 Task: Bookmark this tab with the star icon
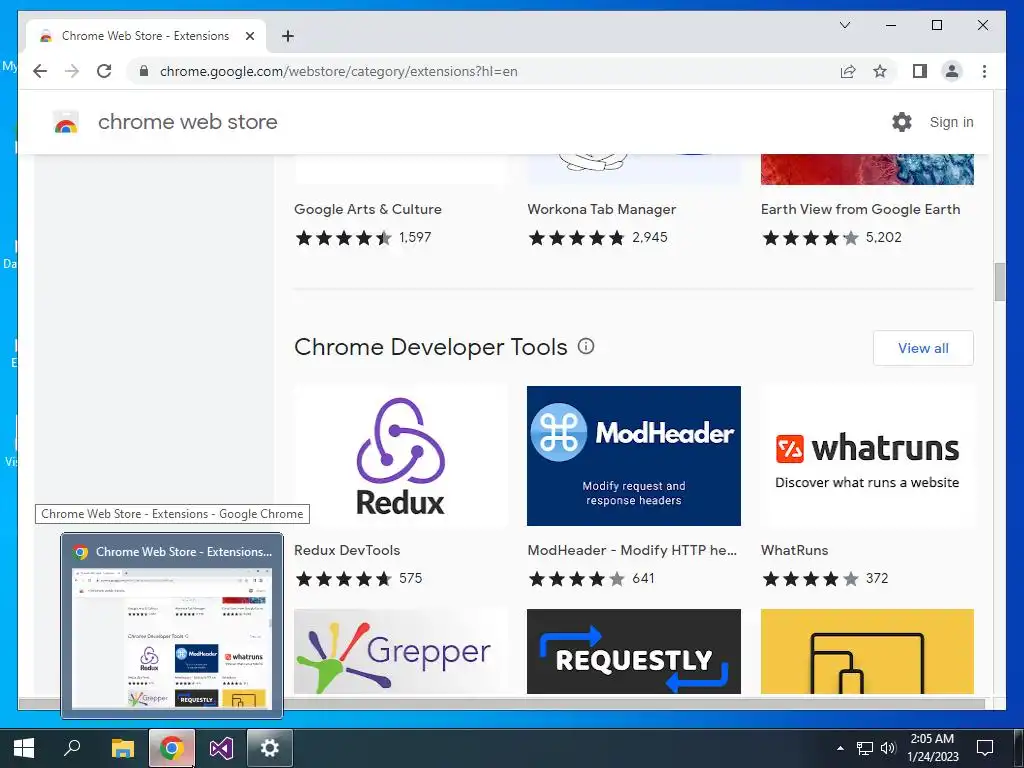click(x=880, y=71)
